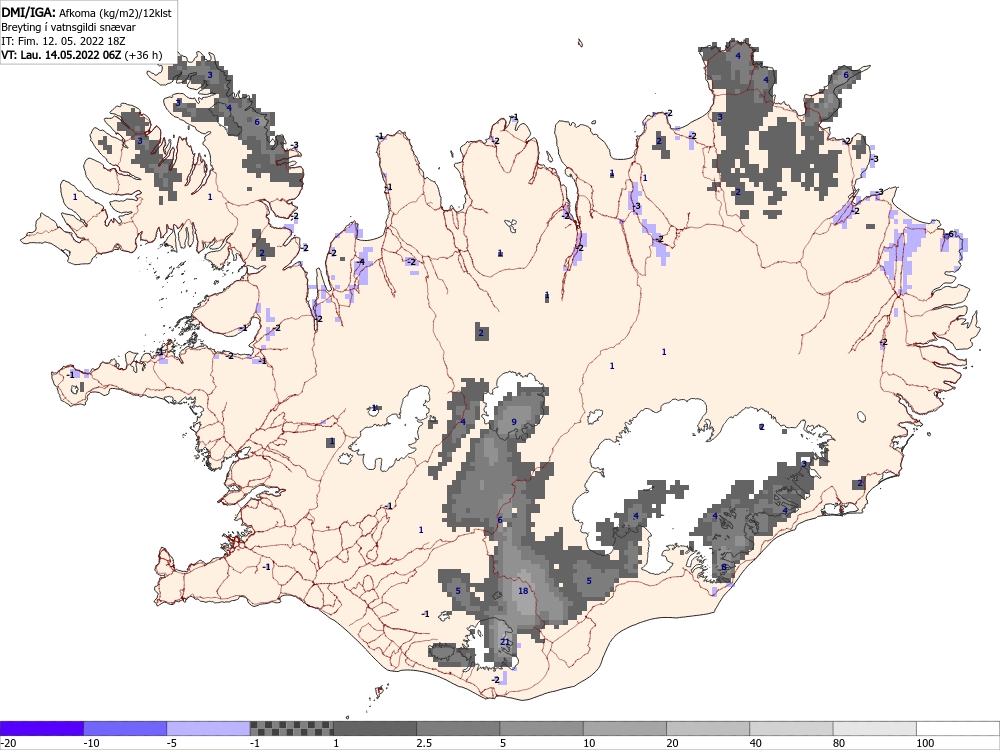The image size is (1000, 750).
Task: Click the "-10" legend scale label
Action: pos(92,743)
